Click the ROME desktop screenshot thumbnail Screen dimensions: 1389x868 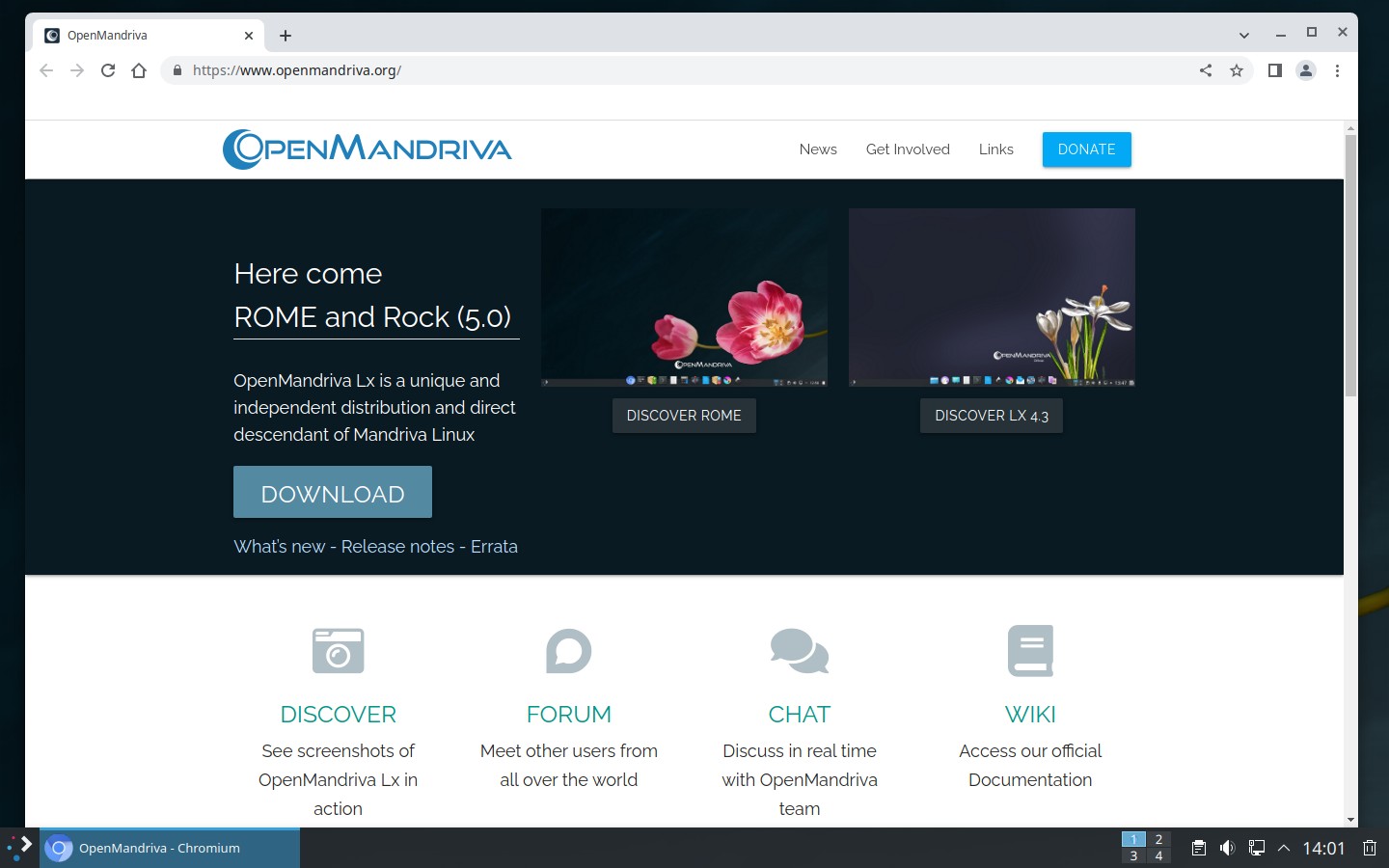(x=684, y=297)
